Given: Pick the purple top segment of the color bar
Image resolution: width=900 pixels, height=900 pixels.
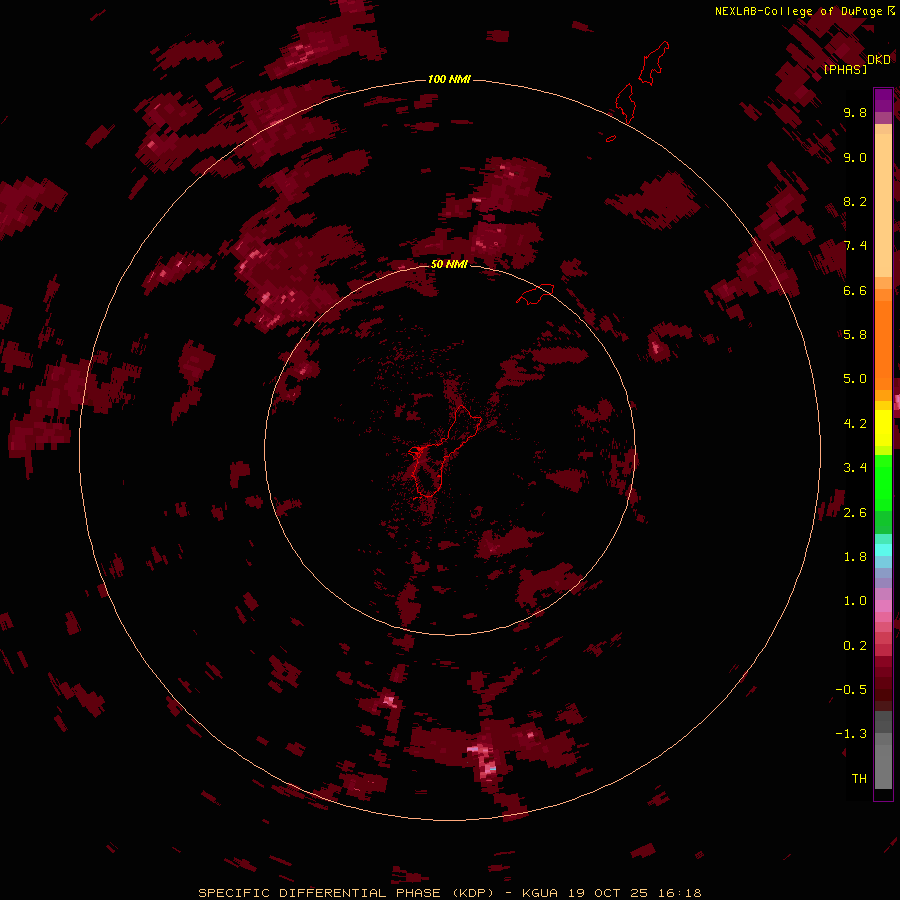Looking at the screenshot, I should point(883,100).
